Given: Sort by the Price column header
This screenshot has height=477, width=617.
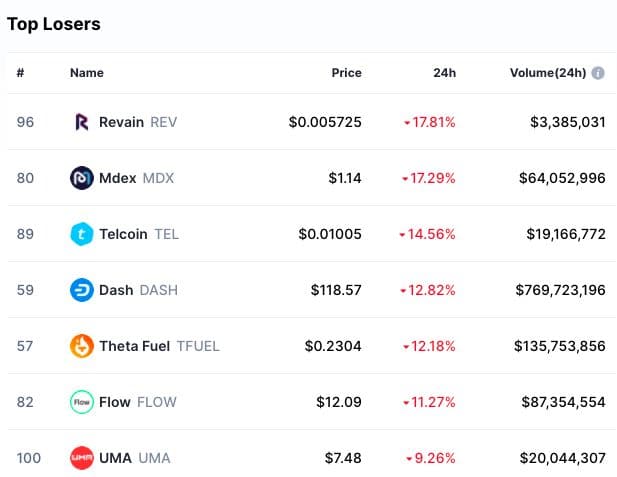Looking at the screenshot, I should (346, 73).
